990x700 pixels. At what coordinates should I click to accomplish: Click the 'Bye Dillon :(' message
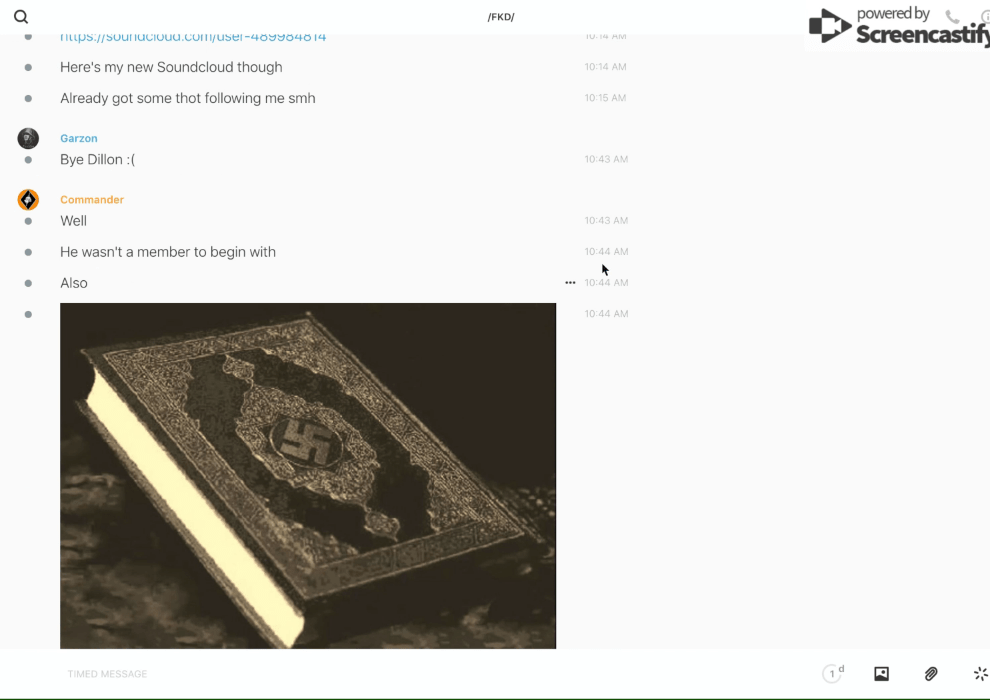click(97, 160)
